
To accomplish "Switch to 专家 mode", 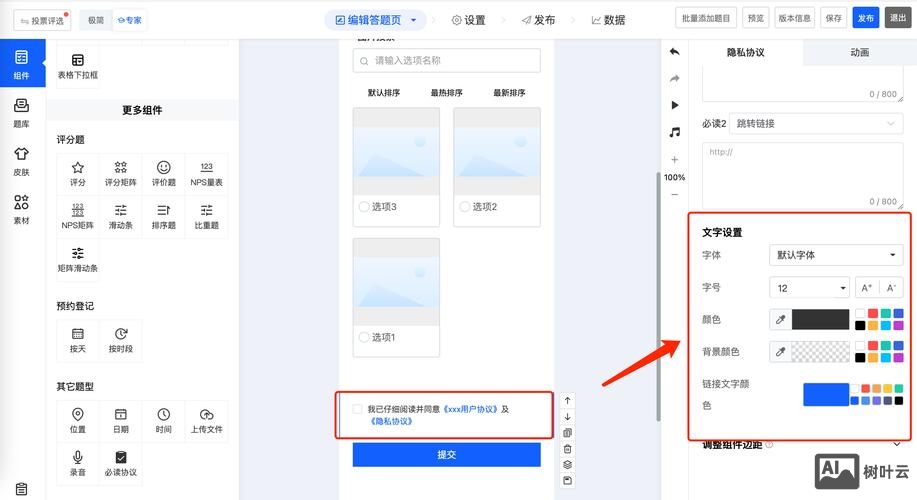I will [129, 20].
